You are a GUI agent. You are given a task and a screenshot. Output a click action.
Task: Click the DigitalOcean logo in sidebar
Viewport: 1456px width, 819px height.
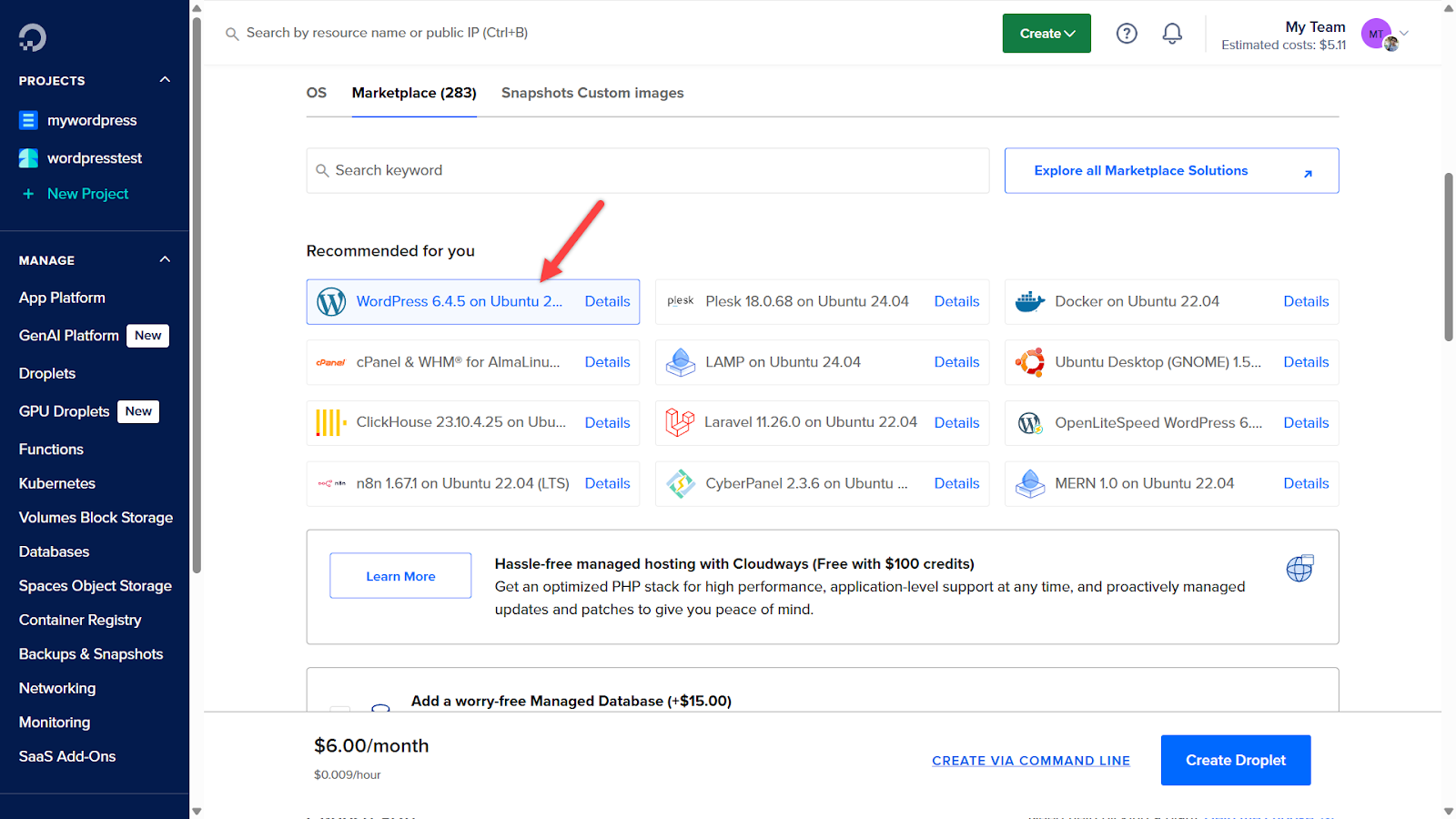pyautogui.click(x=32, y=37)
